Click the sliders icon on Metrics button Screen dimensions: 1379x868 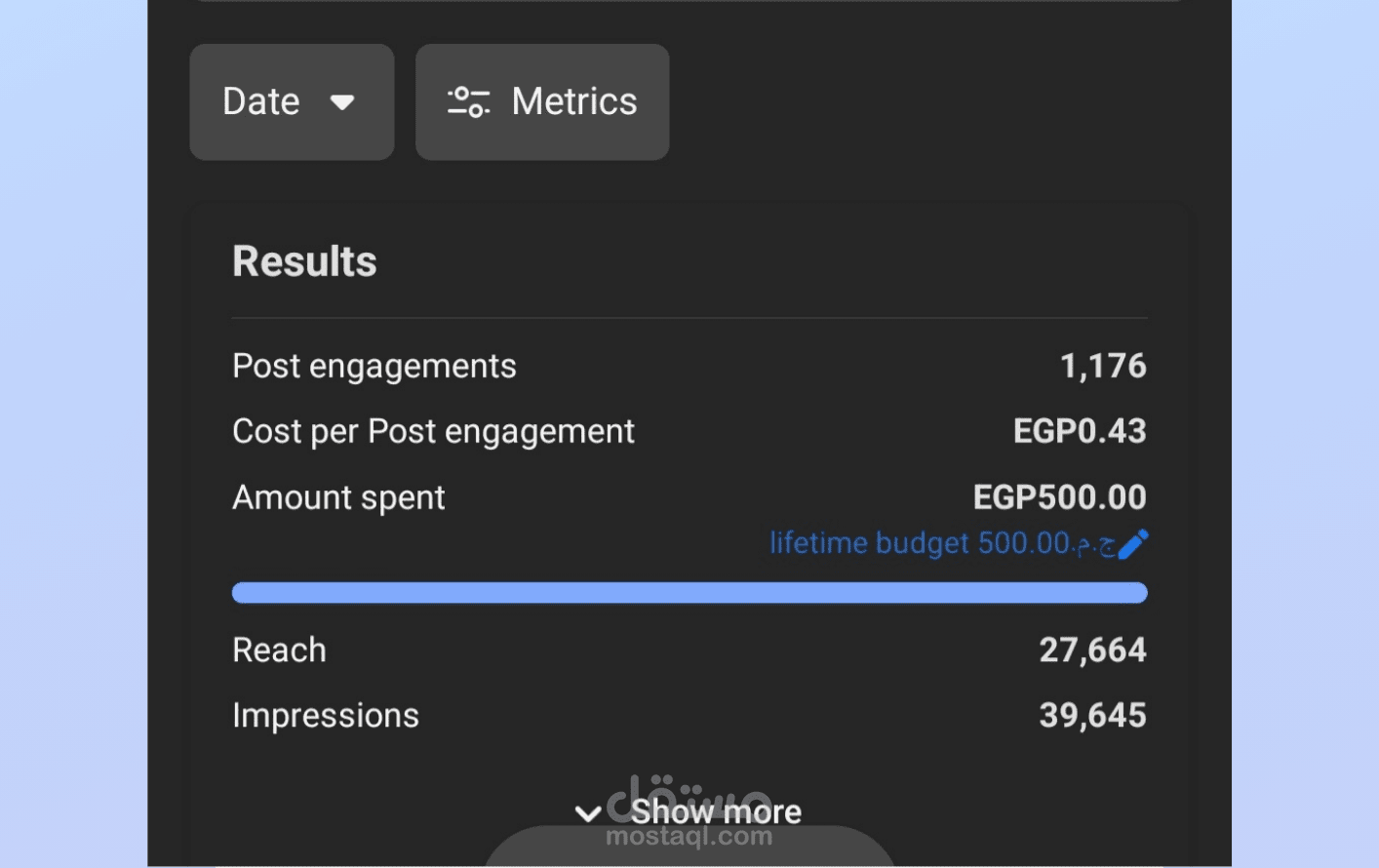pyautogui.click(x=468, y=101)
